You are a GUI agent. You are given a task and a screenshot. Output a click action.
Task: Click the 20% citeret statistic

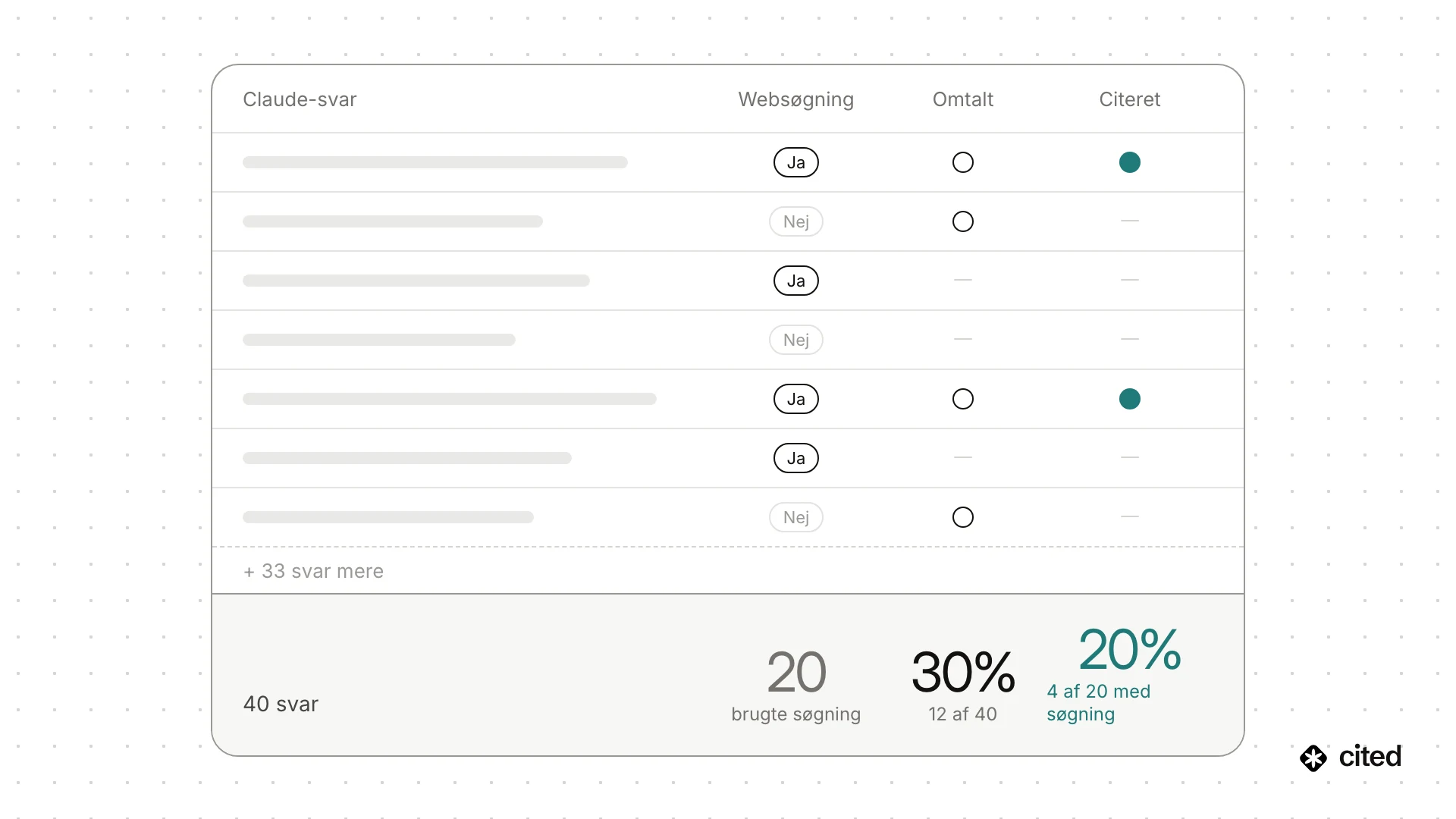click(x=1130, y=650)
